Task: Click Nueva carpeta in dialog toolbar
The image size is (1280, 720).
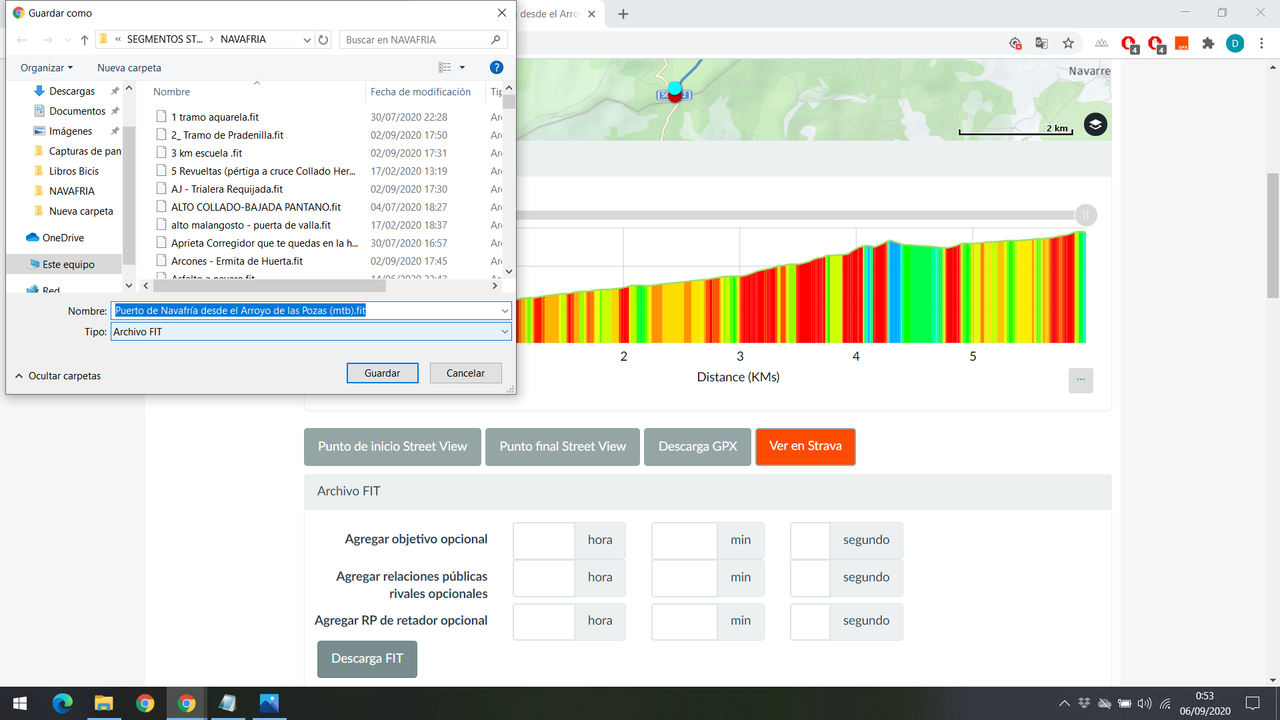Action: 129,67
